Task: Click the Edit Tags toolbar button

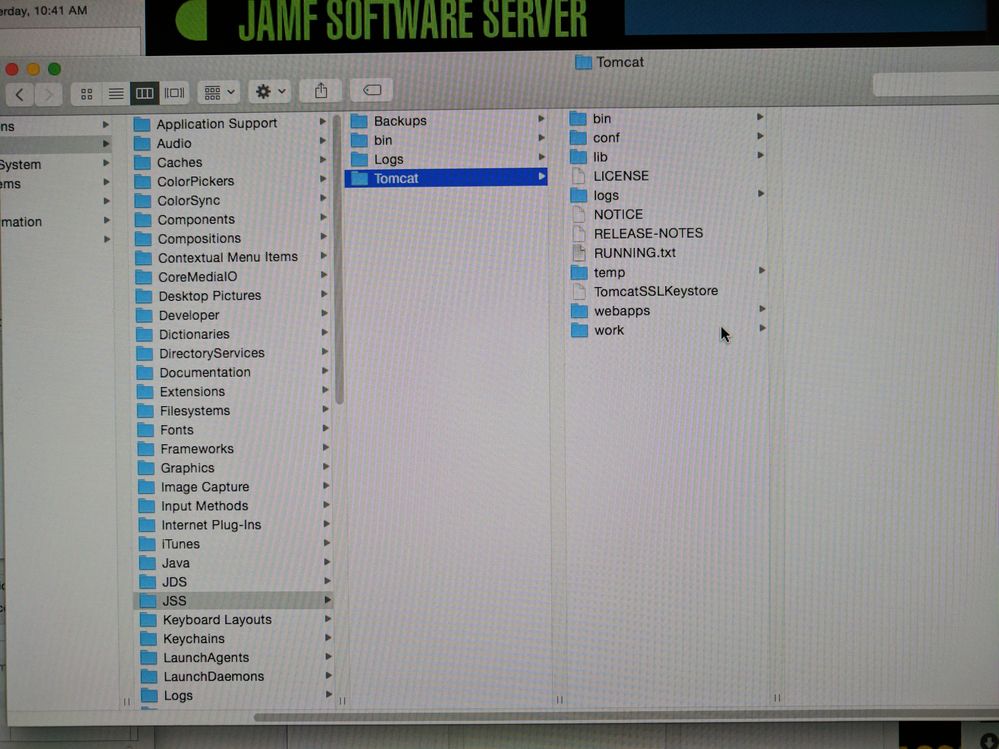Action: pyautogui.click(x=372, y=90)
